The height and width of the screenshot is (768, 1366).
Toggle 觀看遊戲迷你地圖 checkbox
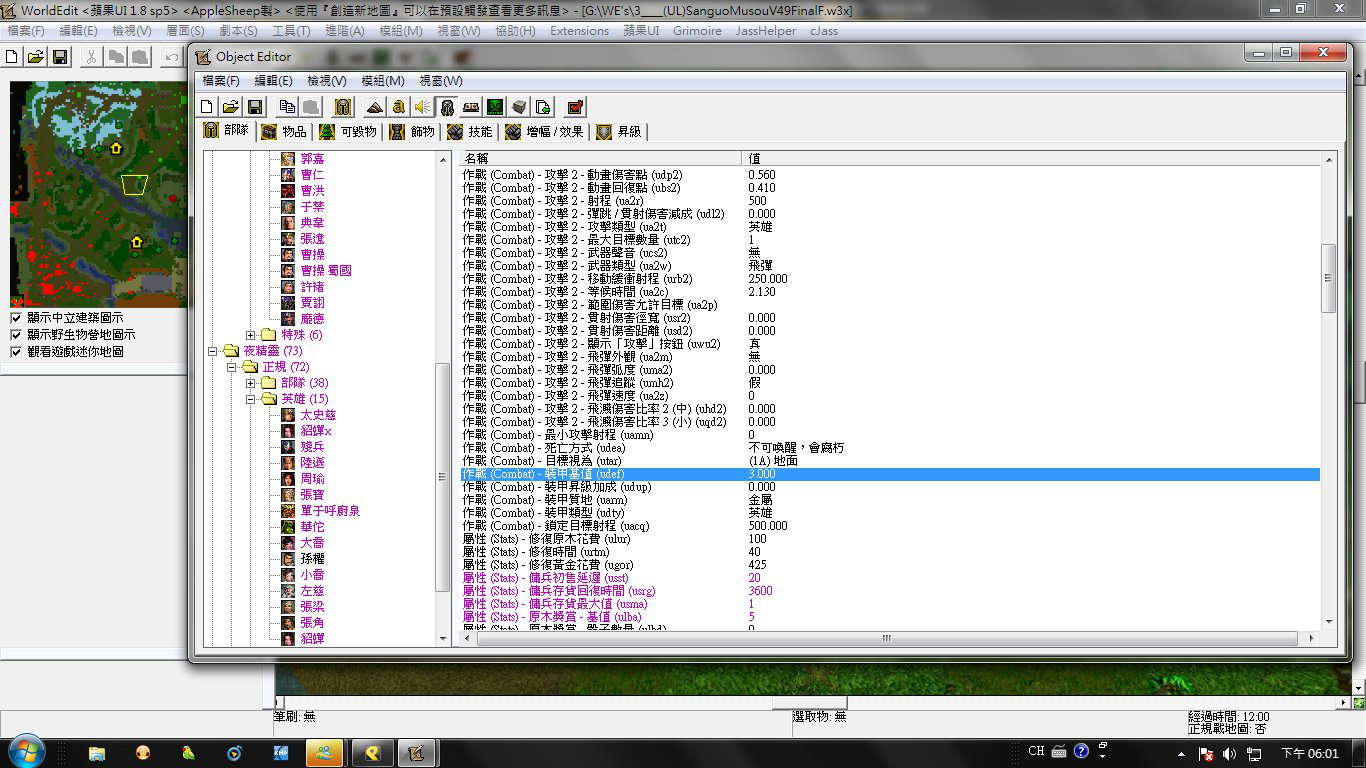click(16, 352)
